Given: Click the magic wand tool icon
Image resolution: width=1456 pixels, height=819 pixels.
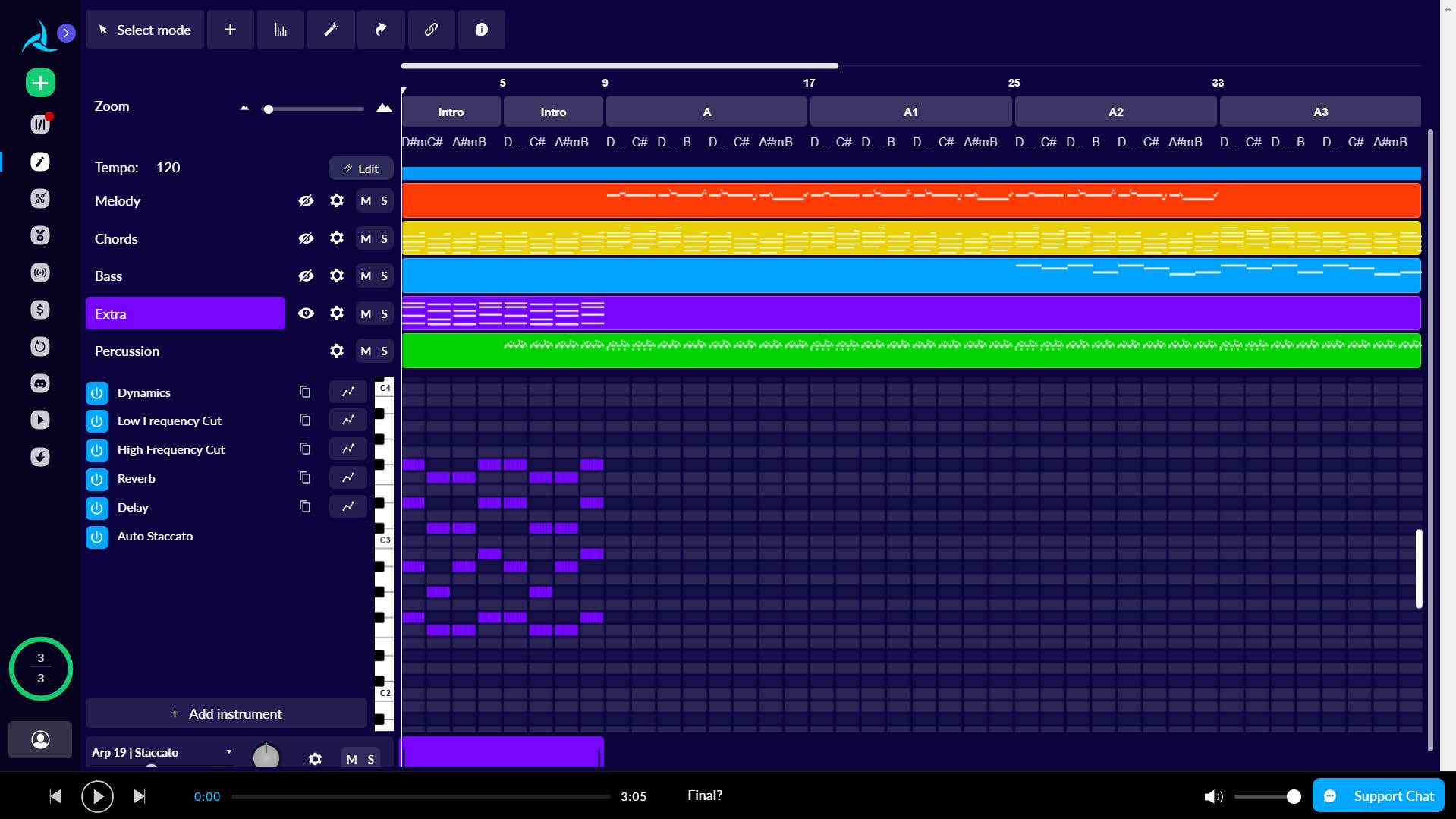Looking at the screenshot, I should [331, 30].
